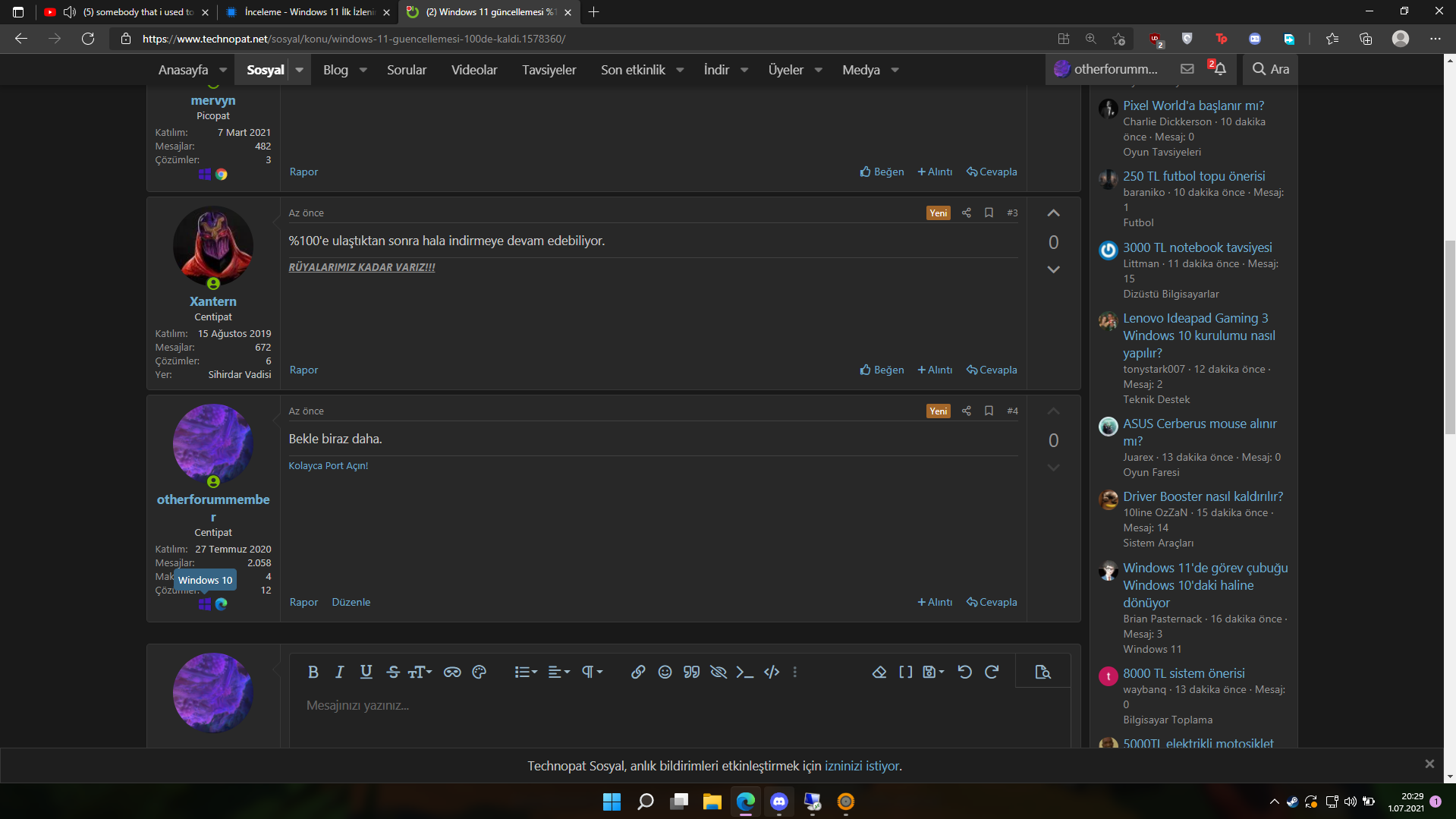Undo the last editor action

click(x=964, y=672)
